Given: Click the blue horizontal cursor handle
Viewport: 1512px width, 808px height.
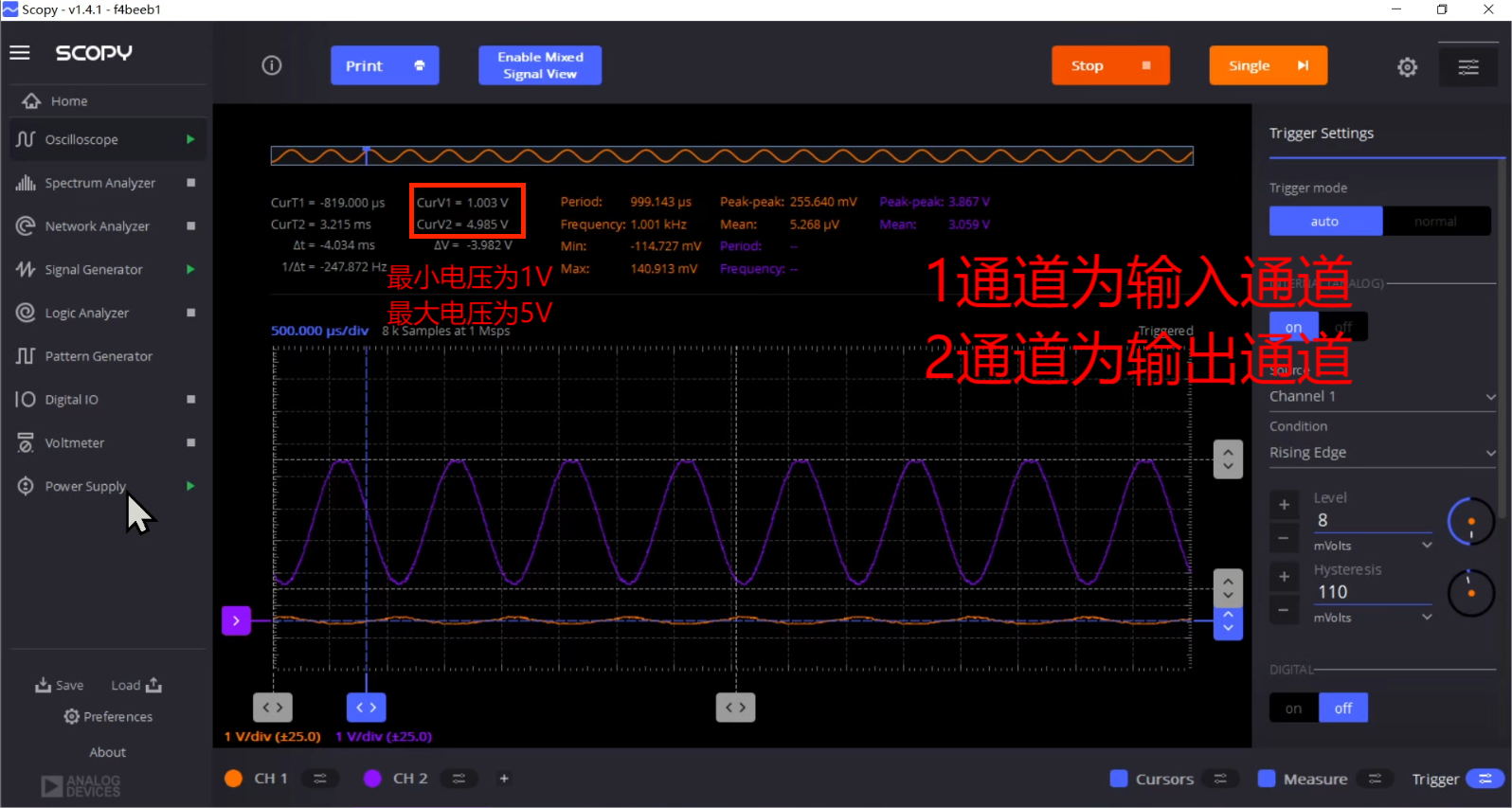Looking at the screenshot, I should click(x=367, y=708).
